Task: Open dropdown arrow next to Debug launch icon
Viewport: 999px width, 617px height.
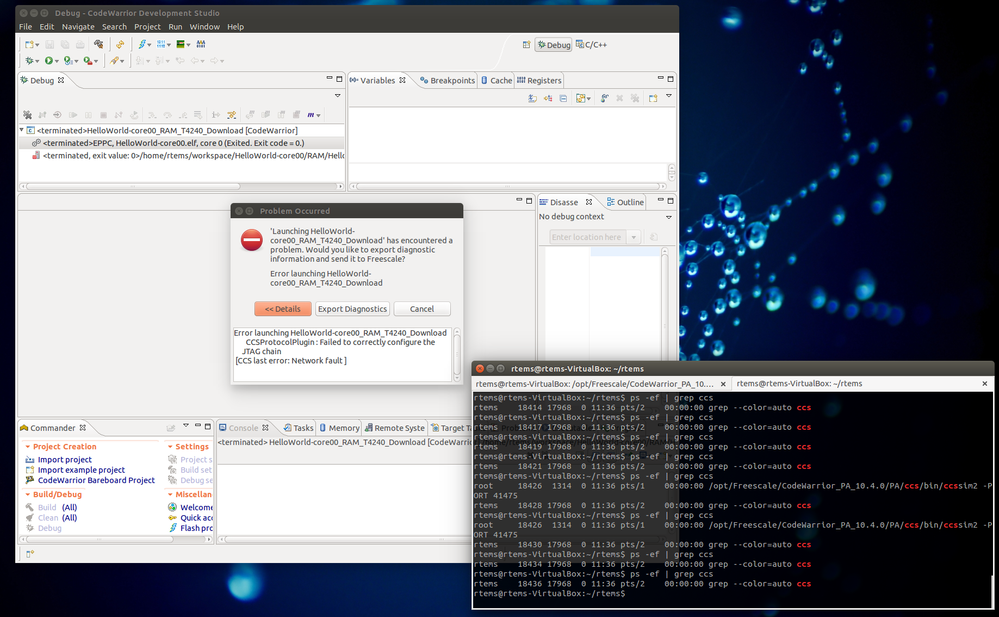Action: [x=37, y=62]
